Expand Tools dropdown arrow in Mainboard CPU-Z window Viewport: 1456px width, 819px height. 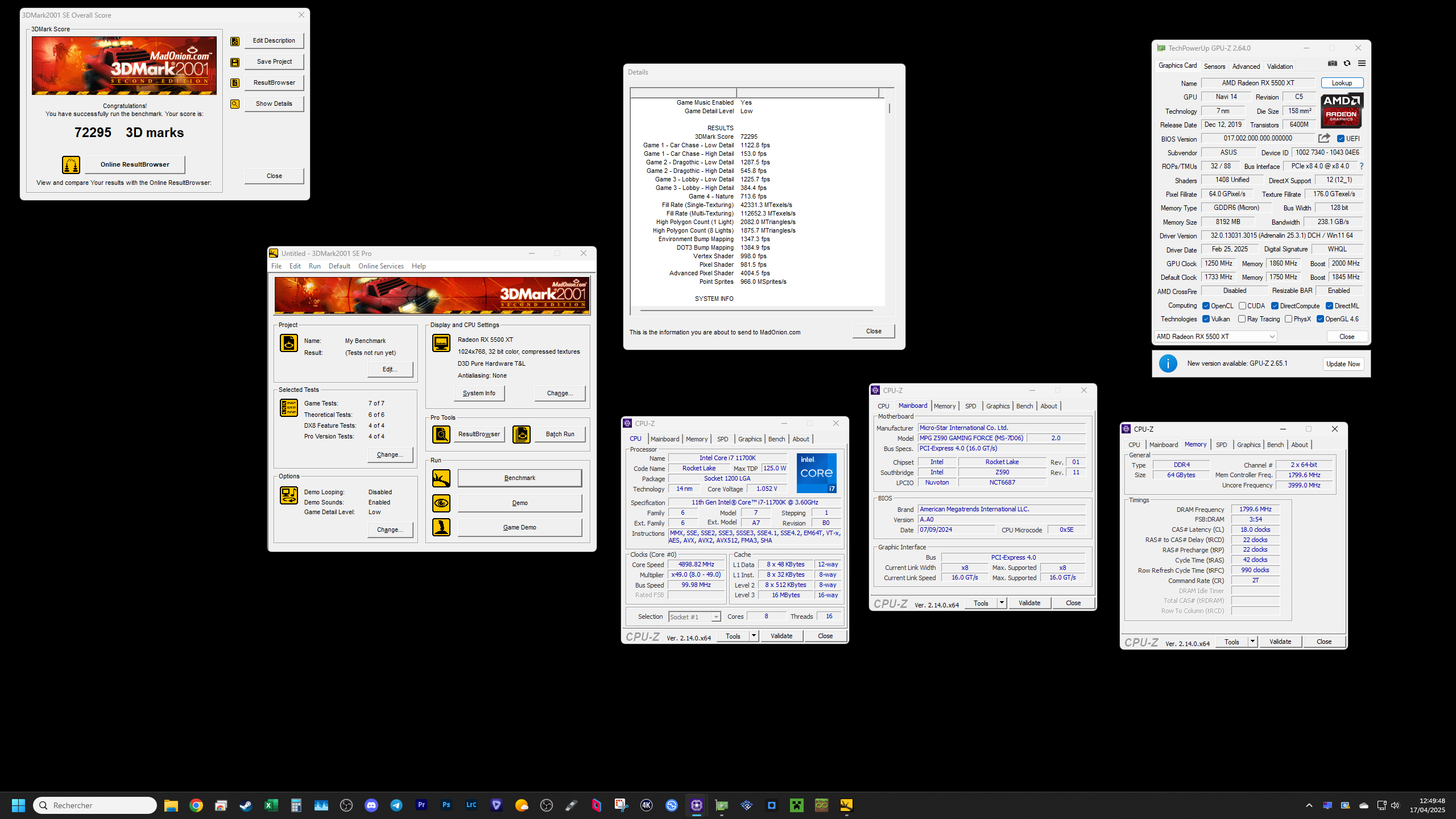click(x=1002, y=603)
